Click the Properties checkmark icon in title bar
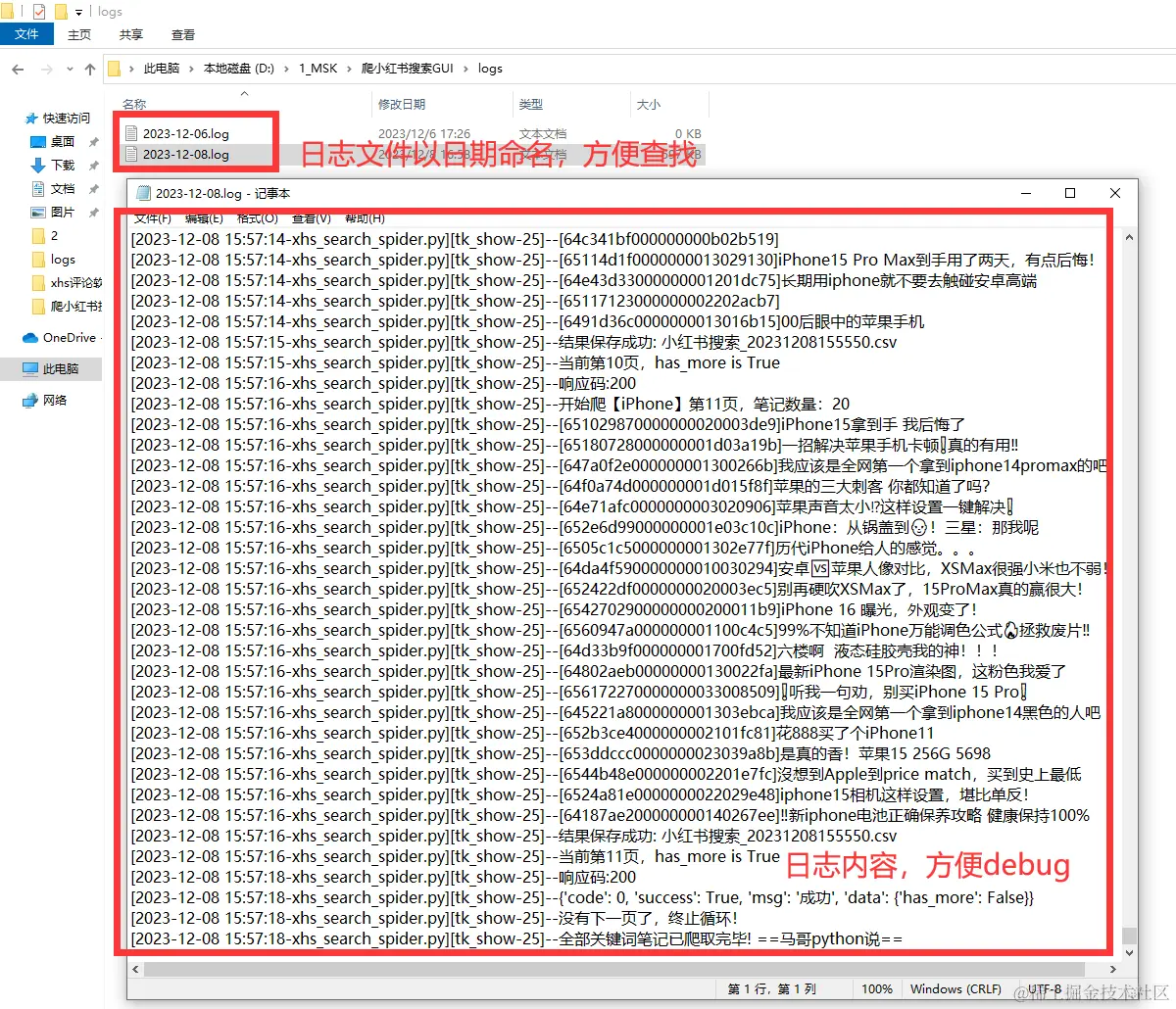The height and width of the screenshot is (1009, 1176). [39, 12]
